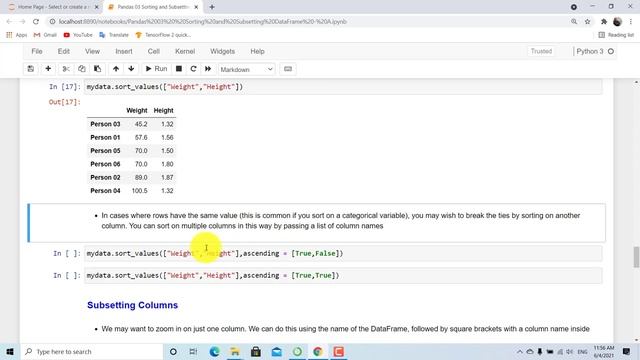The image size is (640, 360).
Task: Open the TensorFlow 2 quick bookmark
Action: click(x=163, y=35)
